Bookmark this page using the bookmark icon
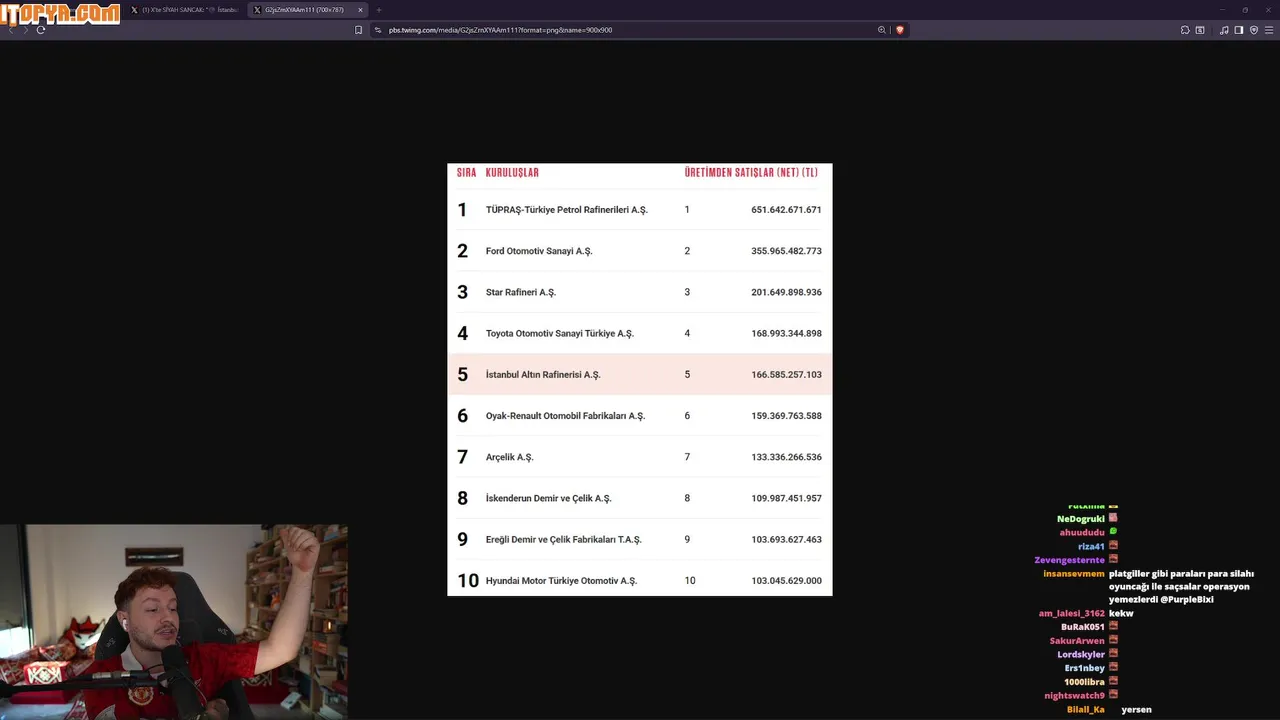The height and width of the screenshot is (720, 1280). [359, 30]
